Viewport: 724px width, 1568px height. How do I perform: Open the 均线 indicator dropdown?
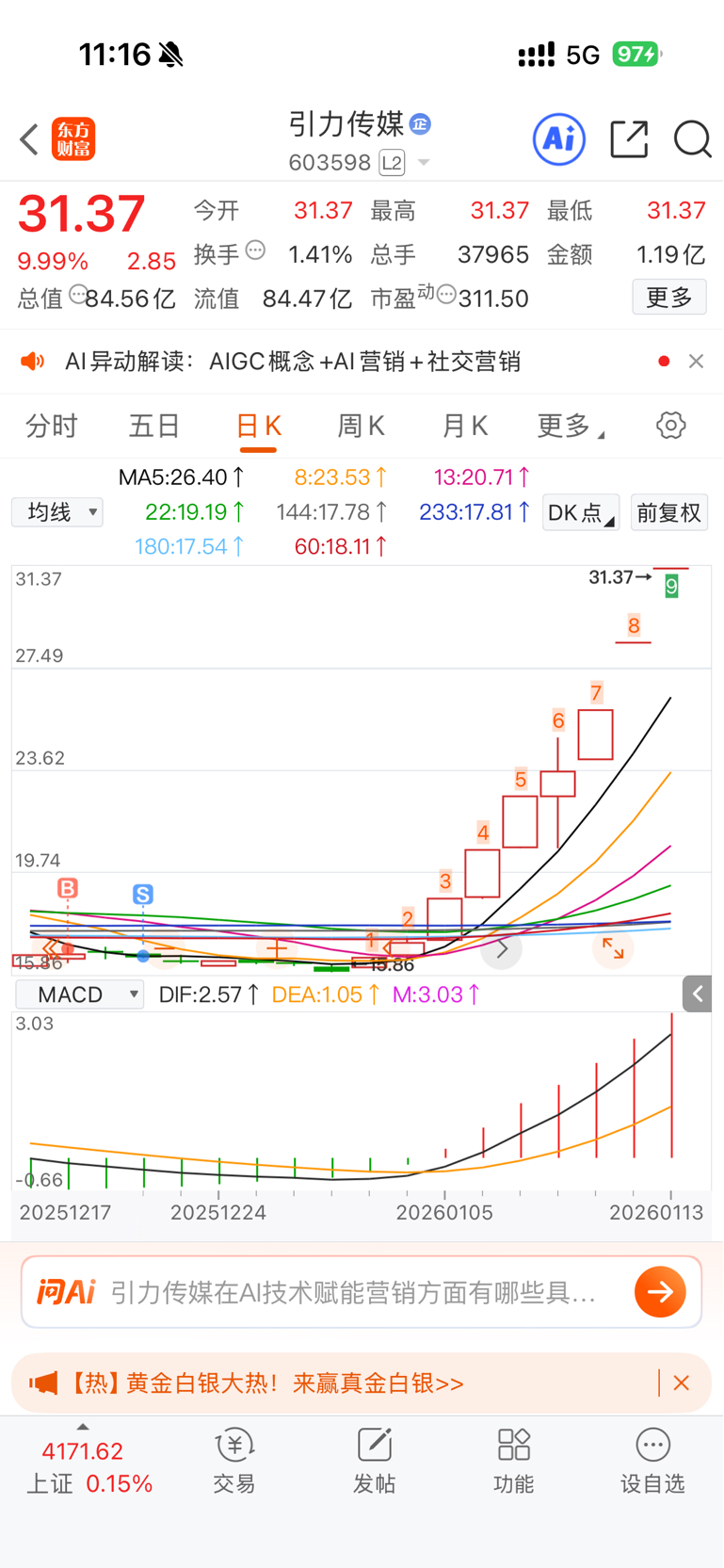coord(57,512)
